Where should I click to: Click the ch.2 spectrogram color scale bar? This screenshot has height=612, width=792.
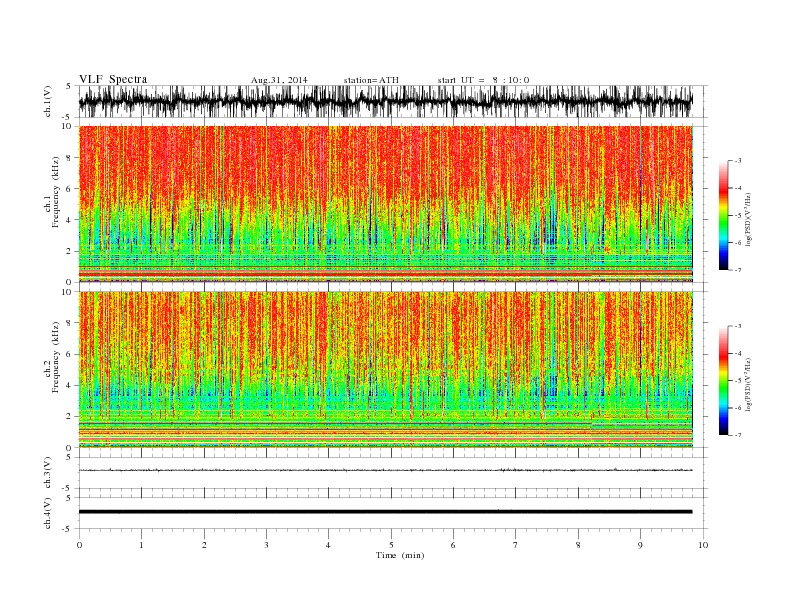coord(723,380)
